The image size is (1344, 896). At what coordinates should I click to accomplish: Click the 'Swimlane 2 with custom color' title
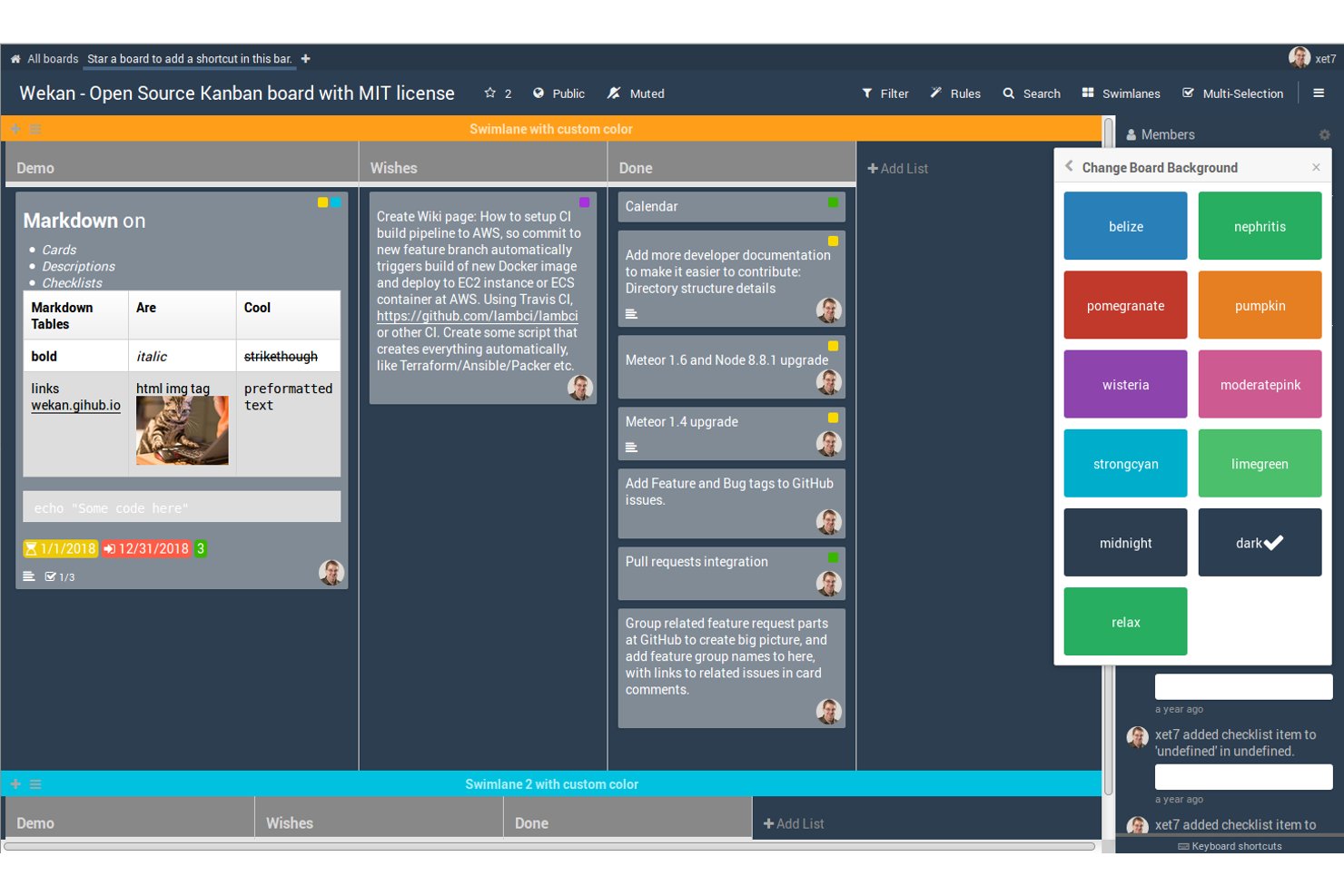[x=551, y=783]
